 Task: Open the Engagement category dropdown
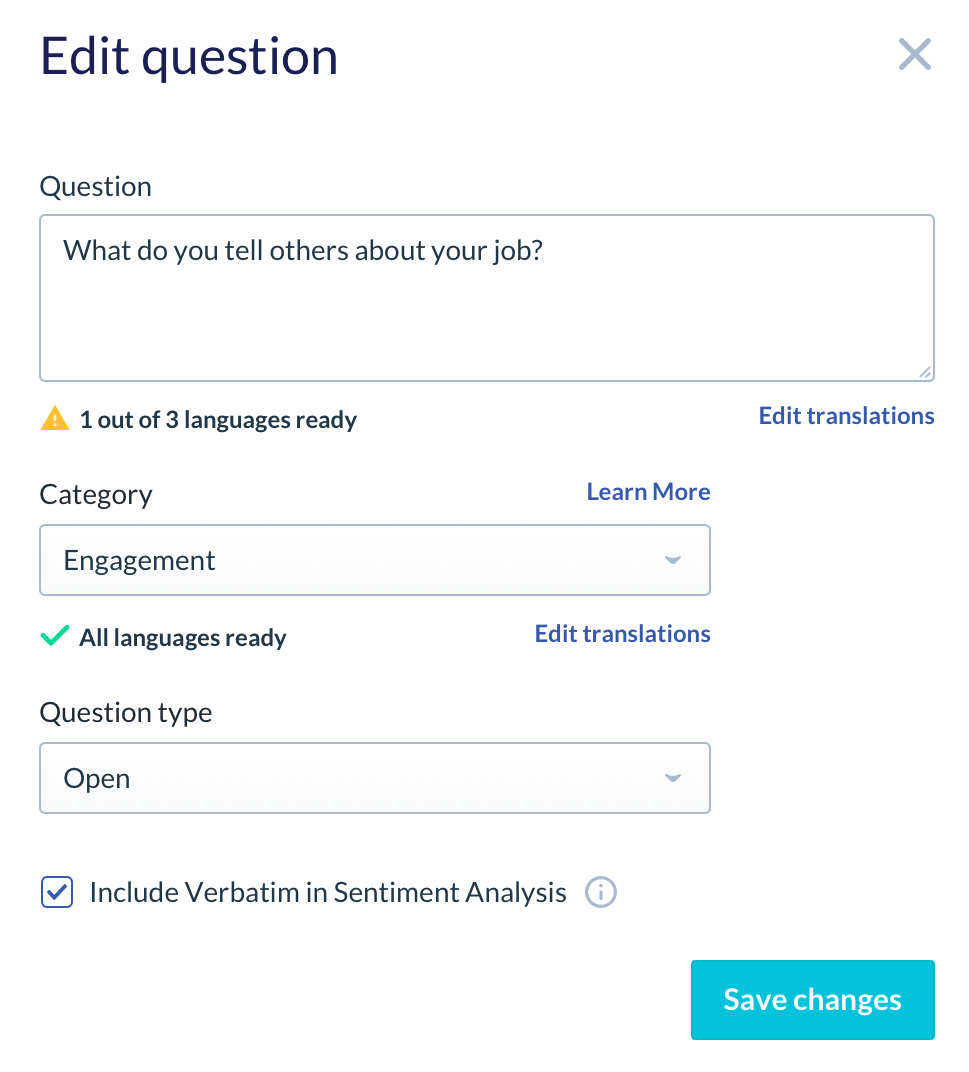tap(375, 561)
